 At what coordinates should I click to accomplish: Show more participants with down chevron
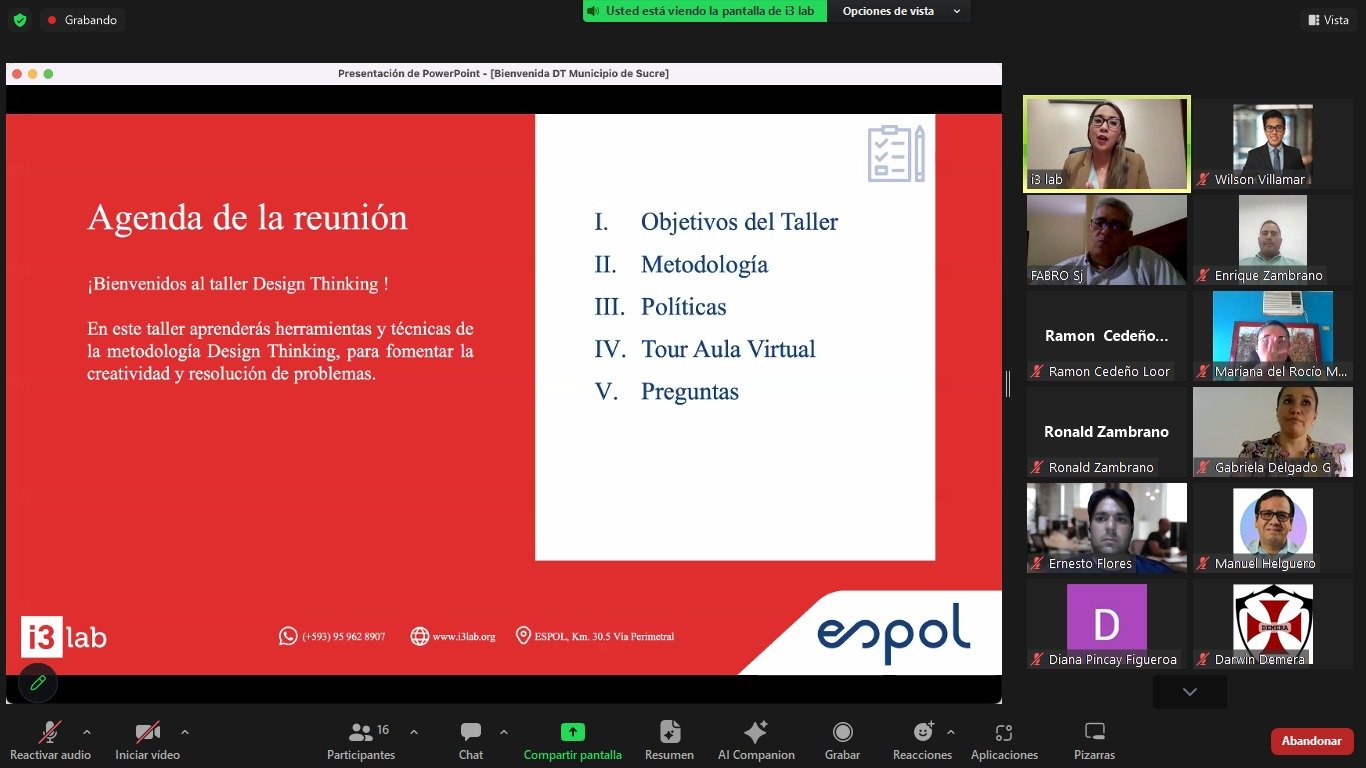click(1190, 692)
